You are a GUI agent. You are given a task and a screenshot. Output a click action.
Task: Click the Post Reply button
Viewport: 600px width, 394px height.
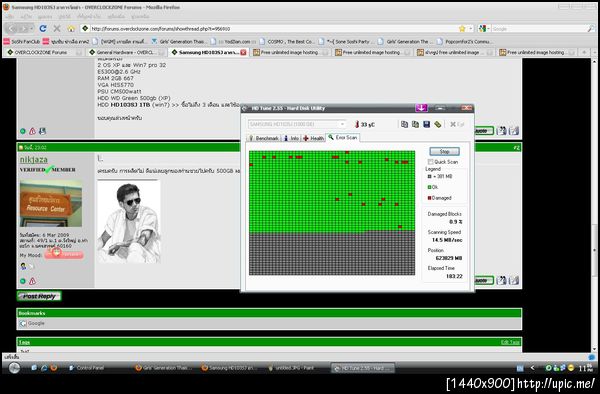pos(39,296)
